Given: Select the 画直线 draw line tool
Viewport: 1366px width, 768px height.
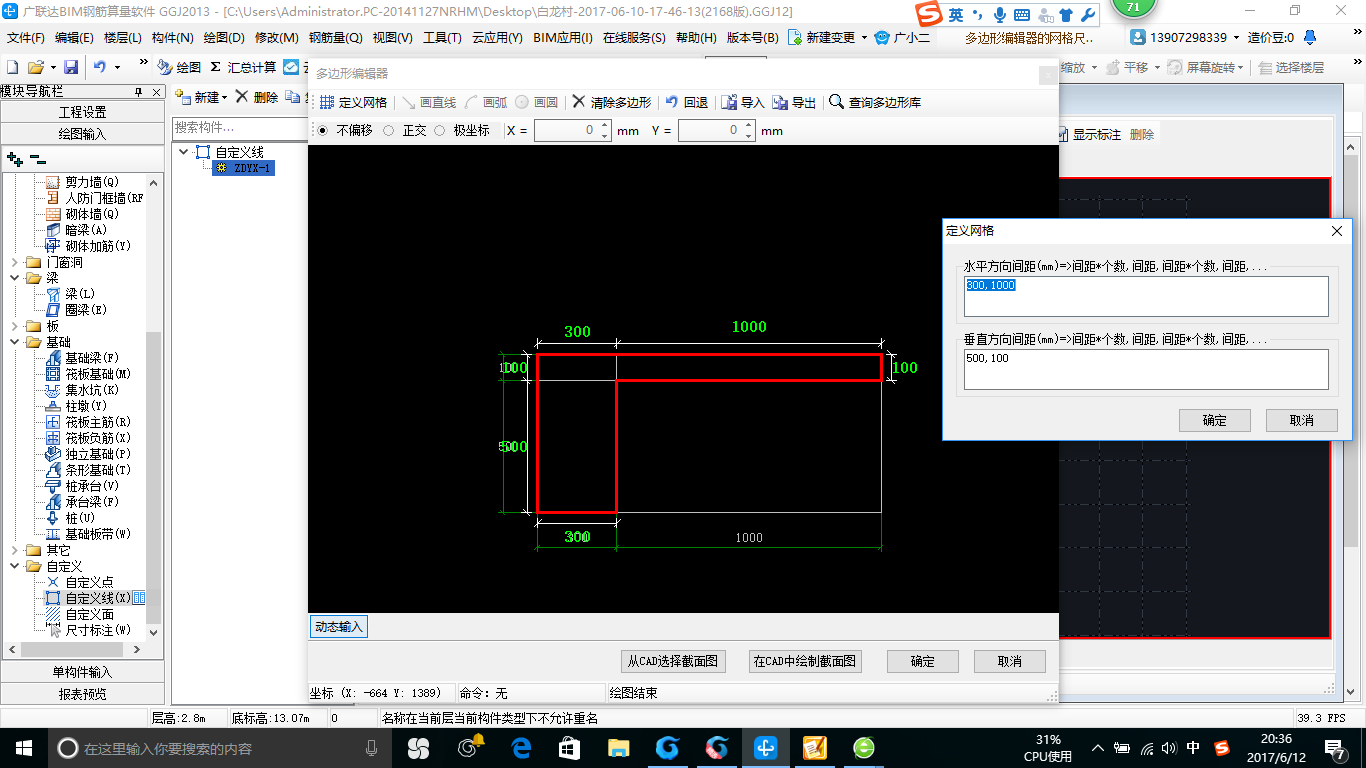Looking at the screenshot, I should (x=428, y=102).
